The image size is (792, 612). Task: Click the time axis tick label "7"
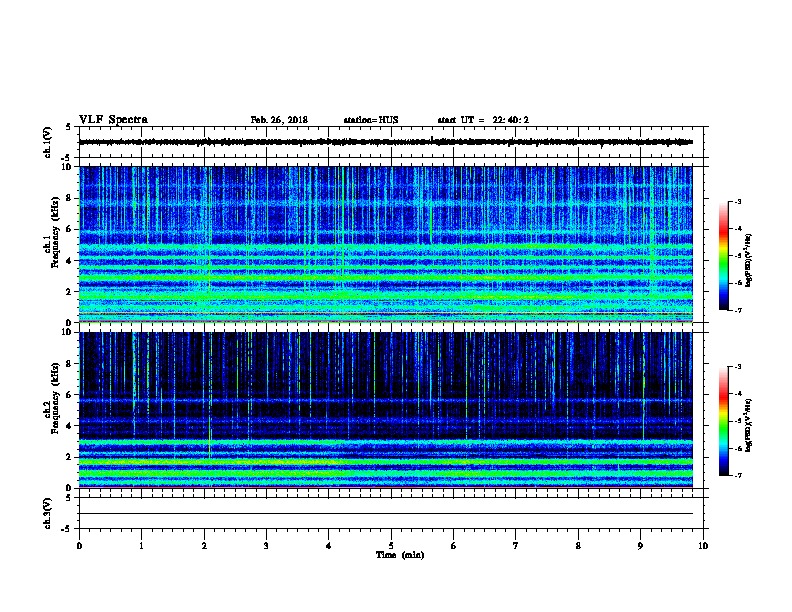tap(516, 546)
